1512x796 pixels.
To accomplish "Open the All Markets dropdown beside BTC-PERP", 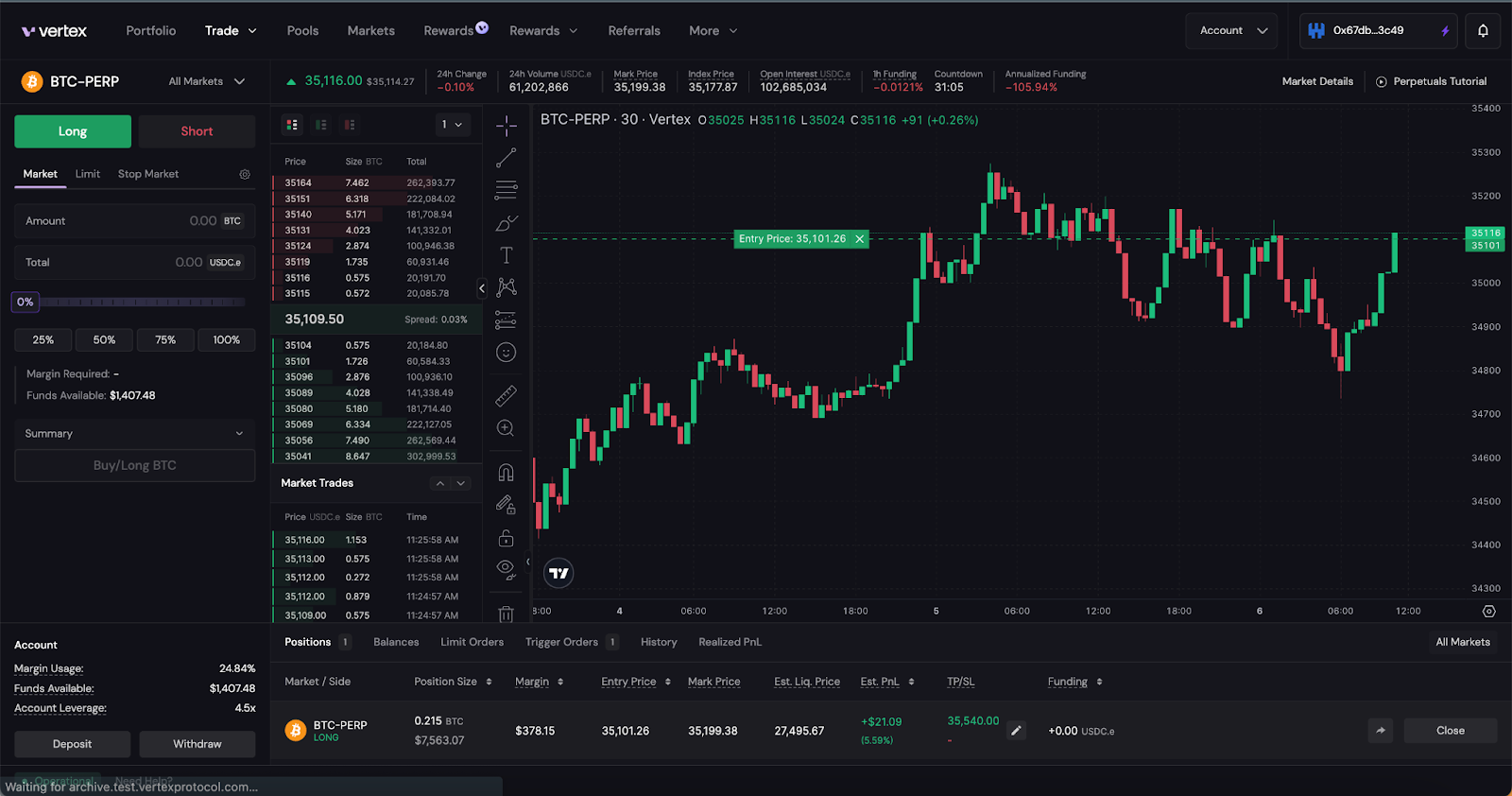I will [x=206, y=81].
